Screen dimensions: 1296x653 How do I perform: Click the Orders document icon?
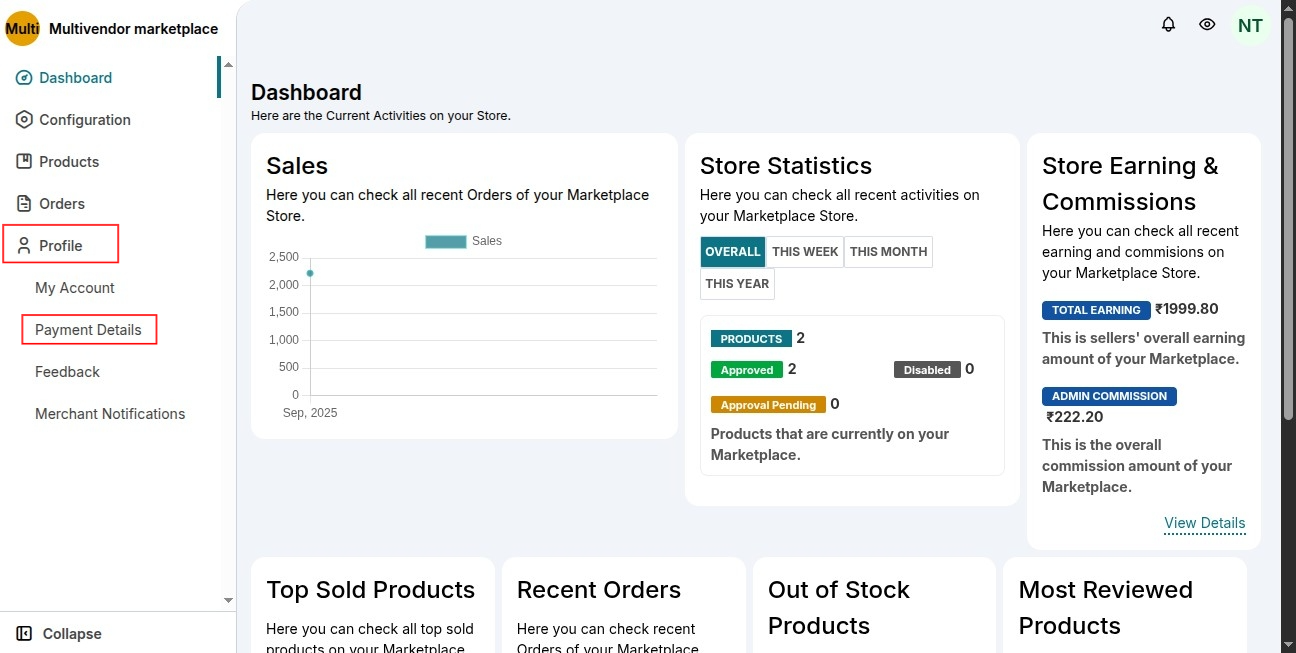[24, 204]
